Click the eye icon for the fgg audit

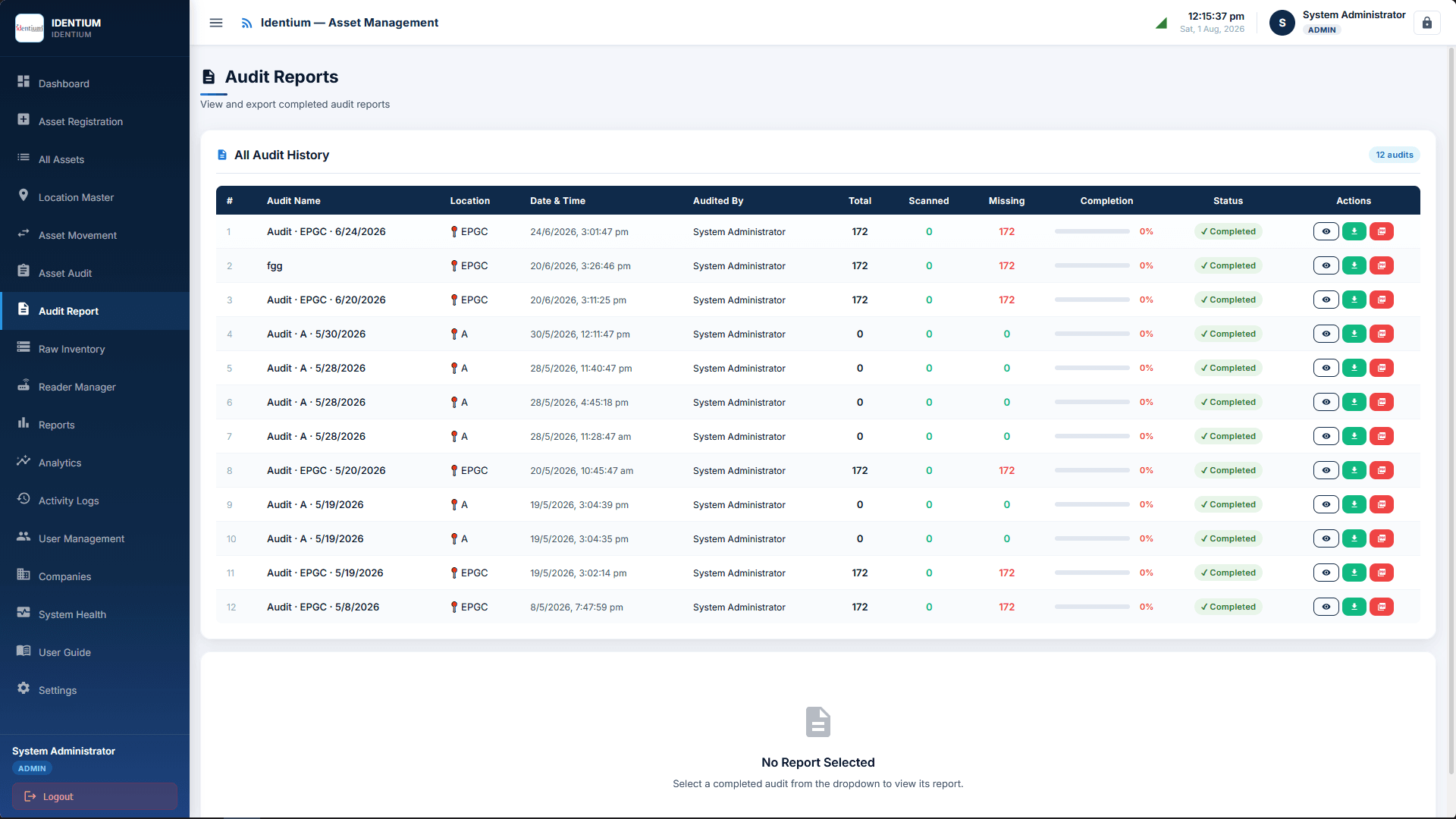coord(1326,265)
